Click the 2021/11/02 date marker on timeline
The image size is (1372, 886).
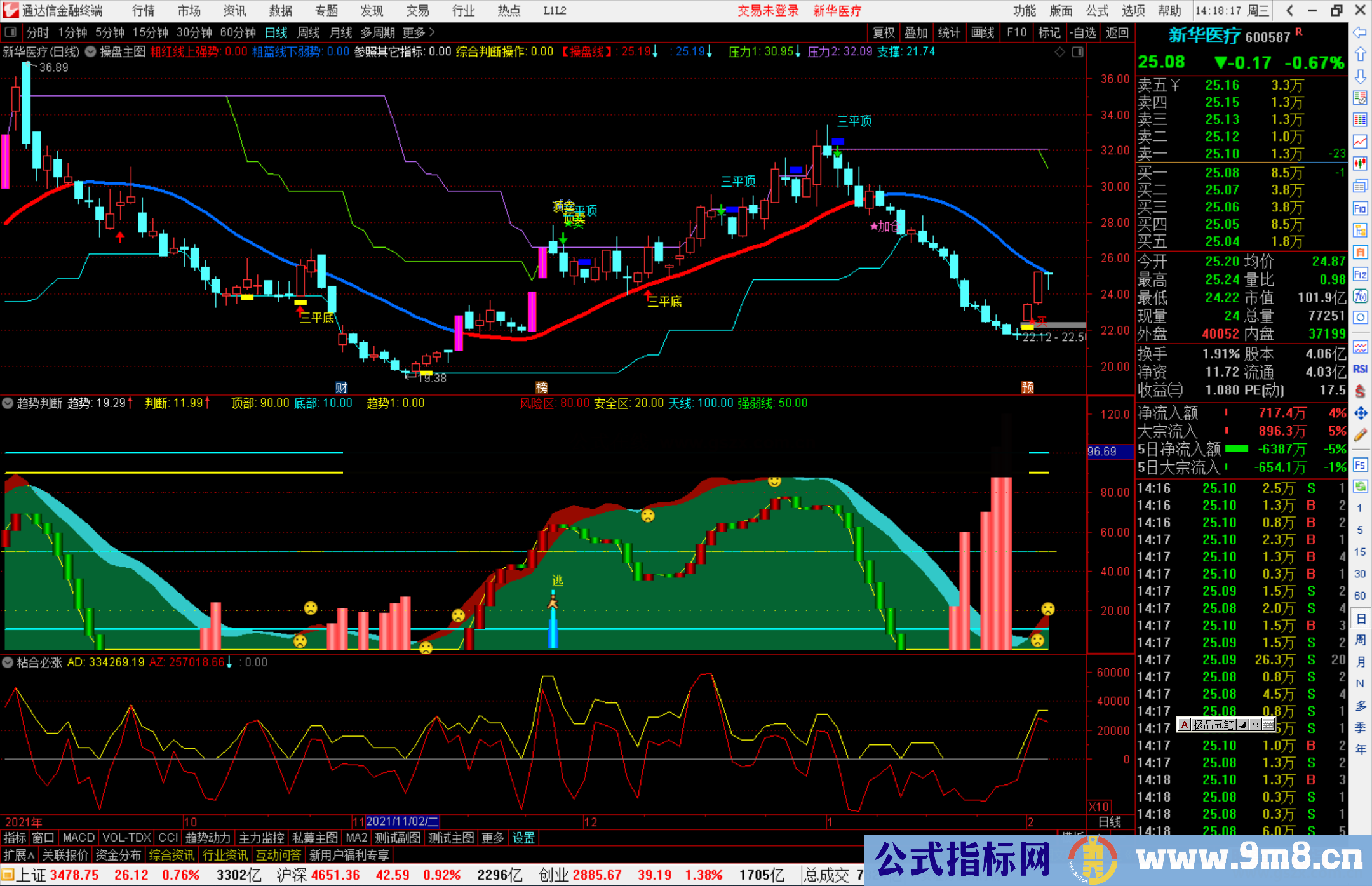coord(402,822)
